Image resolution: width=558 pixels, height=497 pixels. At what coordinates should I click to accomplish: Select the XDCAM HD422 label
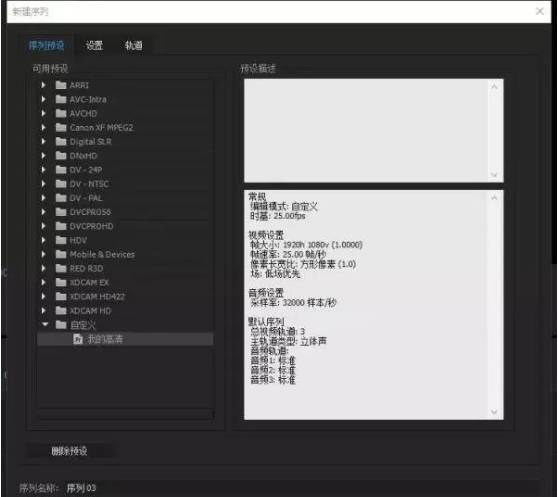(97, 296)
